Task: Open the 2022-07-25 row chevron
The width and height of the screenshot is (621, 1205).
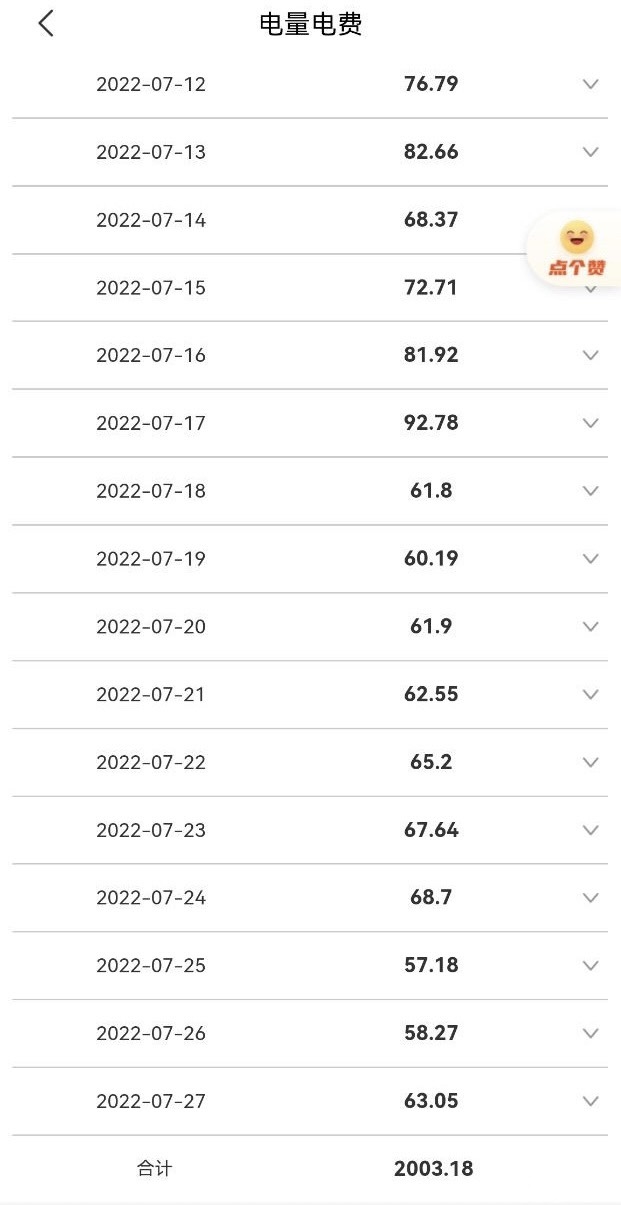Action: coord(590,965)
